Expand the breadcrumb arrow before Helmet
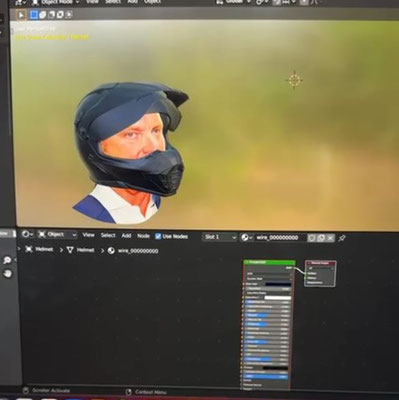 click(19, 249)
